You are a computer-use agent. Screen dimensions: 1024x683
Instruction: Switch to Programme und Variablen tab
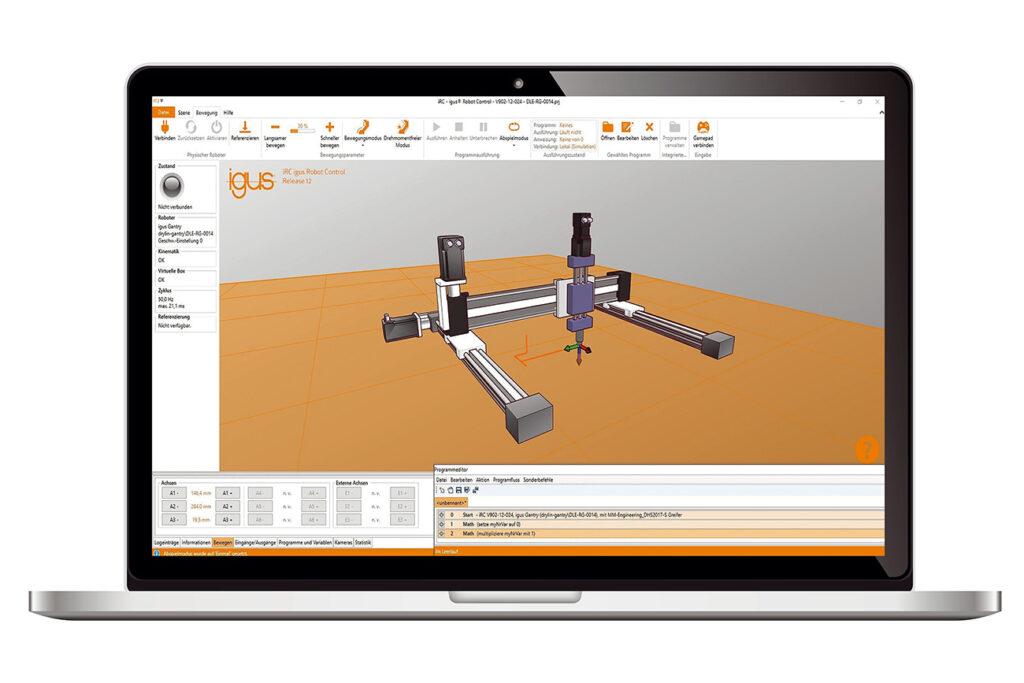tap(305, 543)
